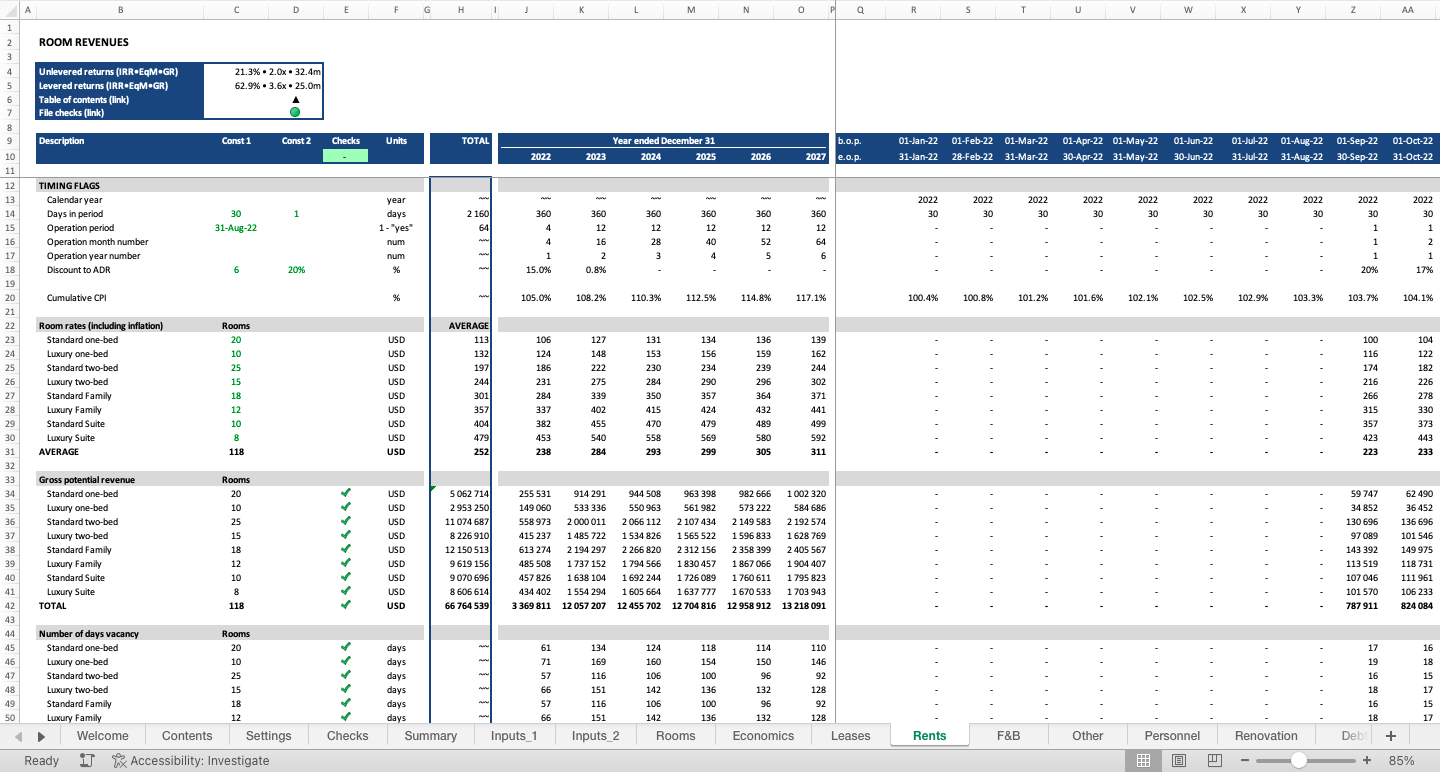This screenshot has height=772, width=1440.
Task: Open the Economics sheet tab
Action: [763, 736]
